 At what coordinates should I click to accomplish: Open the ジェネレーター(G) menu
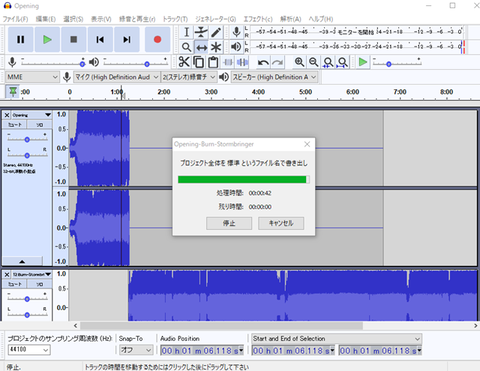coord(215,19)
